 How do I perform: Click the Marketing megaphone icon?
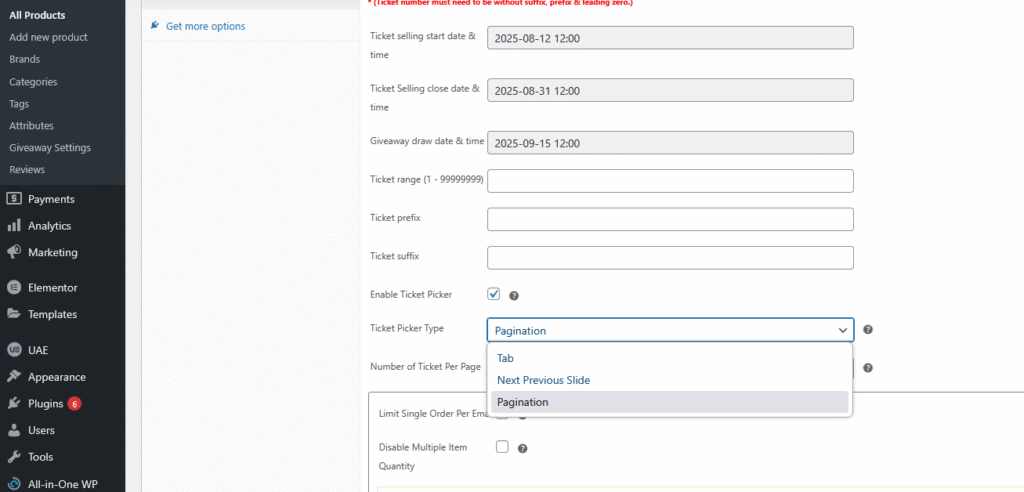[x=14, y=252]
